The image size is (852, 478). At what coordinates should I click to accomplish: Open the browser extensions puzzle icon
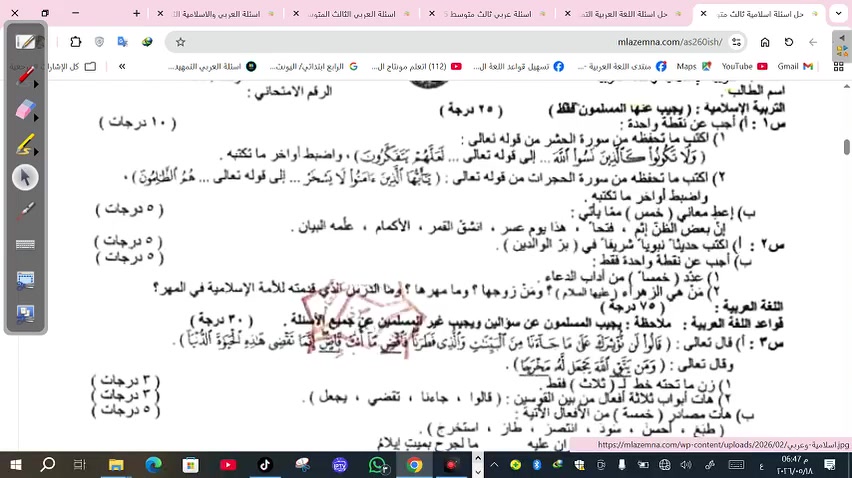coord(76,42)
